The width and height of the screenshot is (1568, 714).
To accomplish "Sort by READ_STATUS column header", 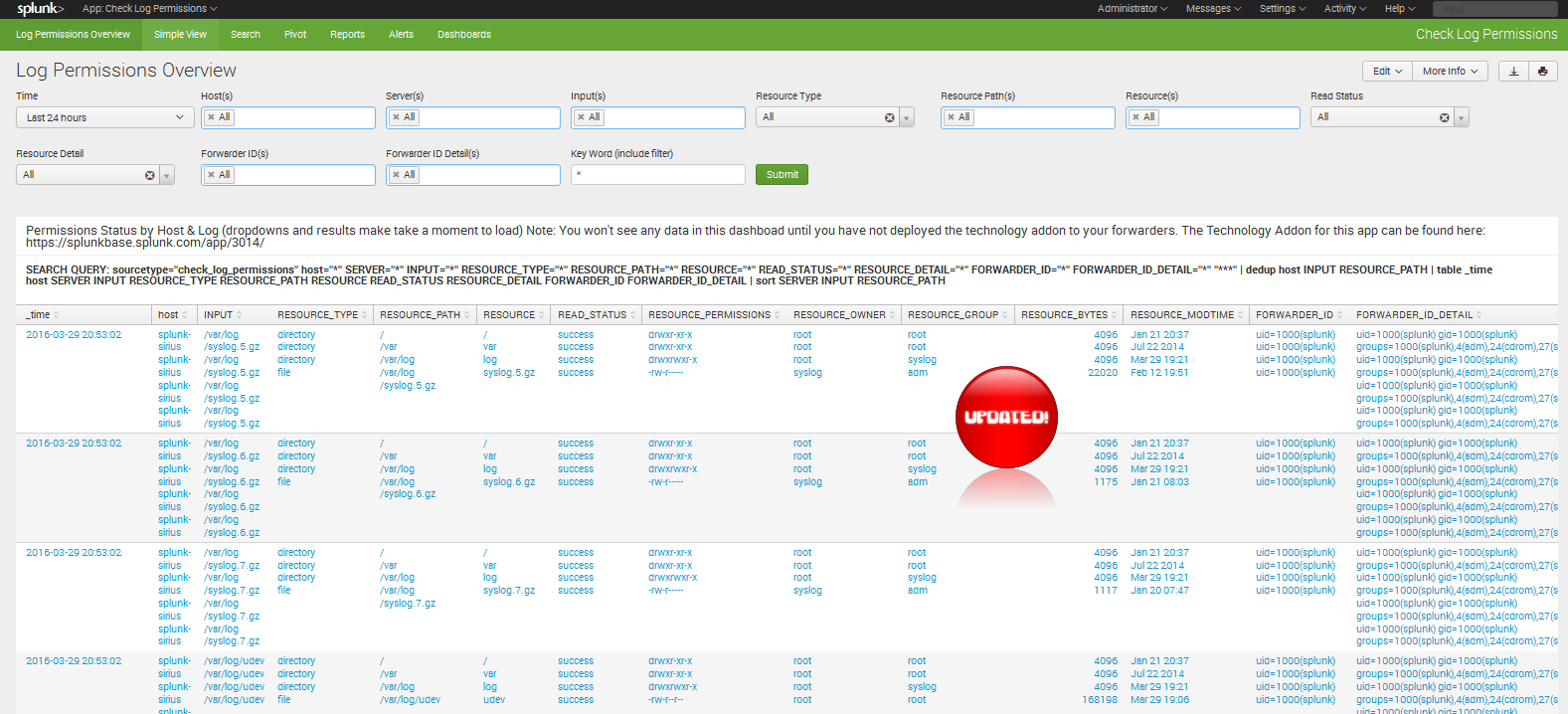I will (597, 315).
